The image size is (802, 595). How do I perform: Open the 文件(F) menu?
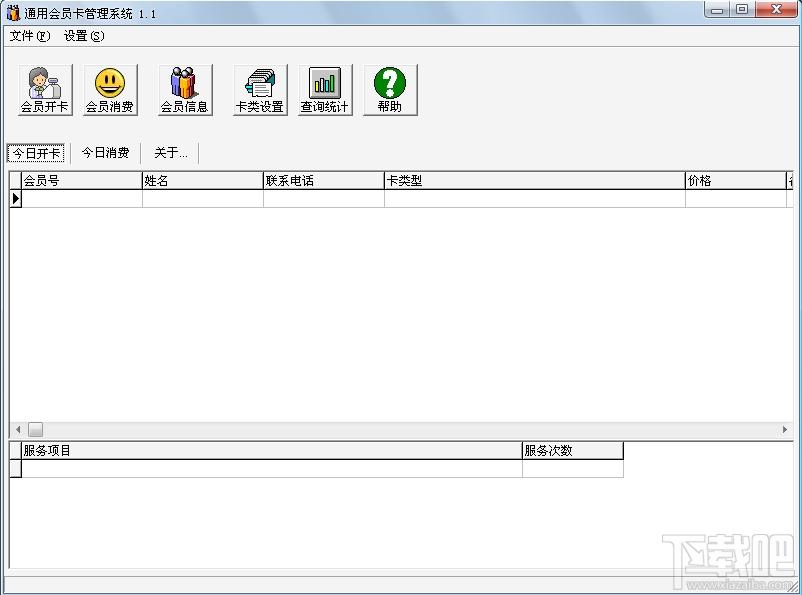point(30,36)
